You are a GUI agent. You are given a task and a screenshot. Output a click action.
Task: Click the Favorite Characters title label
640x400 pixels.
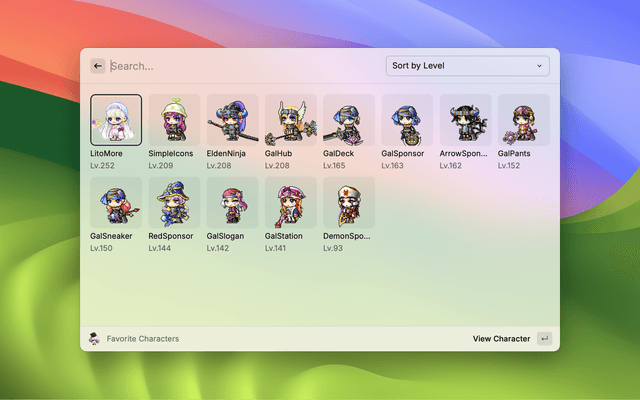142,339
